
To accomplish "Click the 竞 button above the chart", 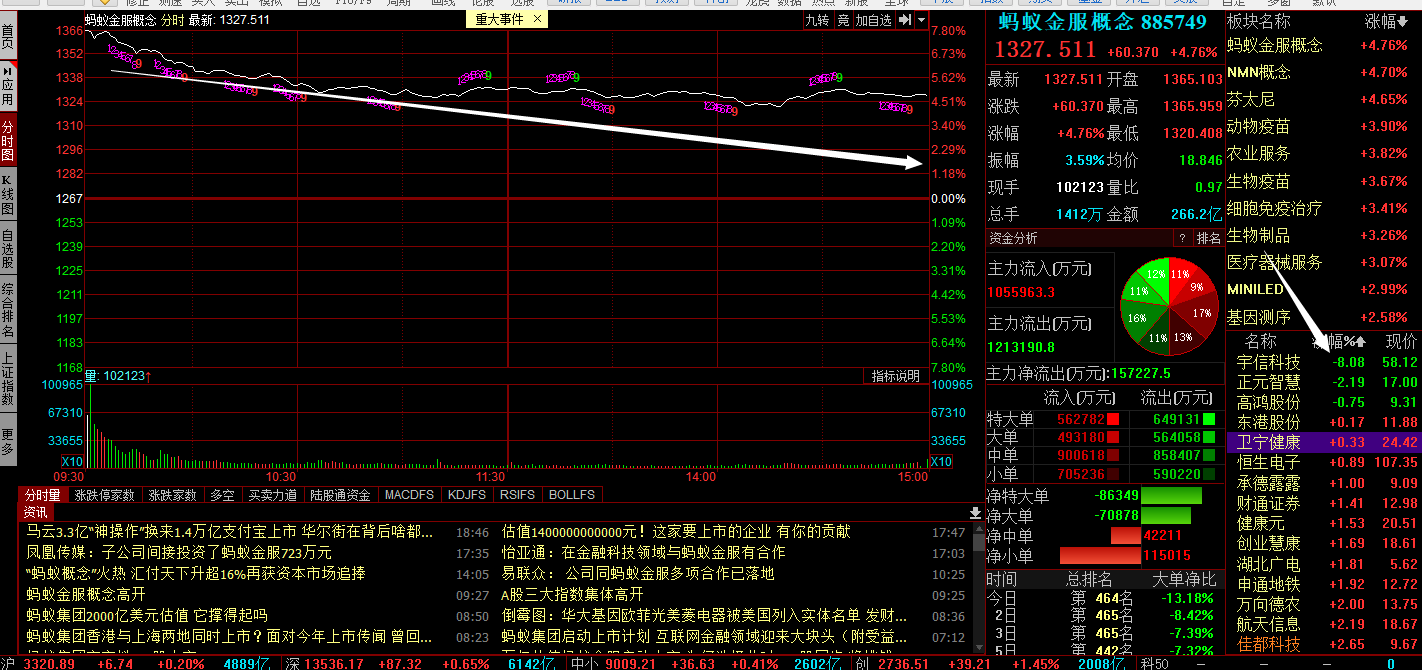I will click(x=843, y=20).
